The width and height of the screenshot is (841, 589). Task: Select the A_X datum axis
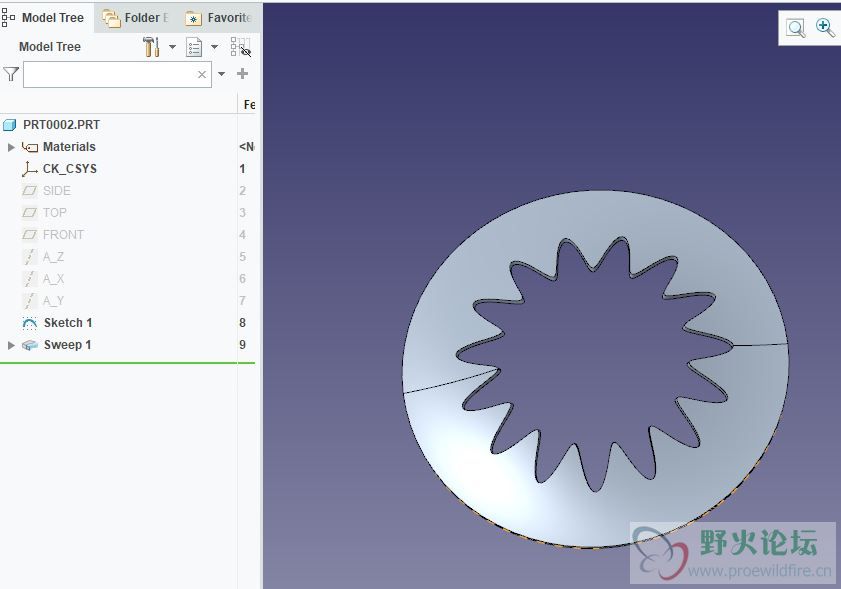(x=53, y=279)
